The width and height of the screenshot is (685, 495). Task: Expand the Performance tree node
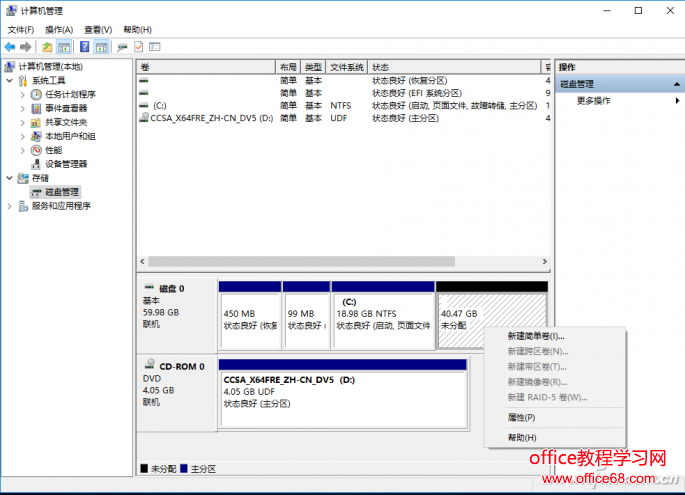[23, 150]
